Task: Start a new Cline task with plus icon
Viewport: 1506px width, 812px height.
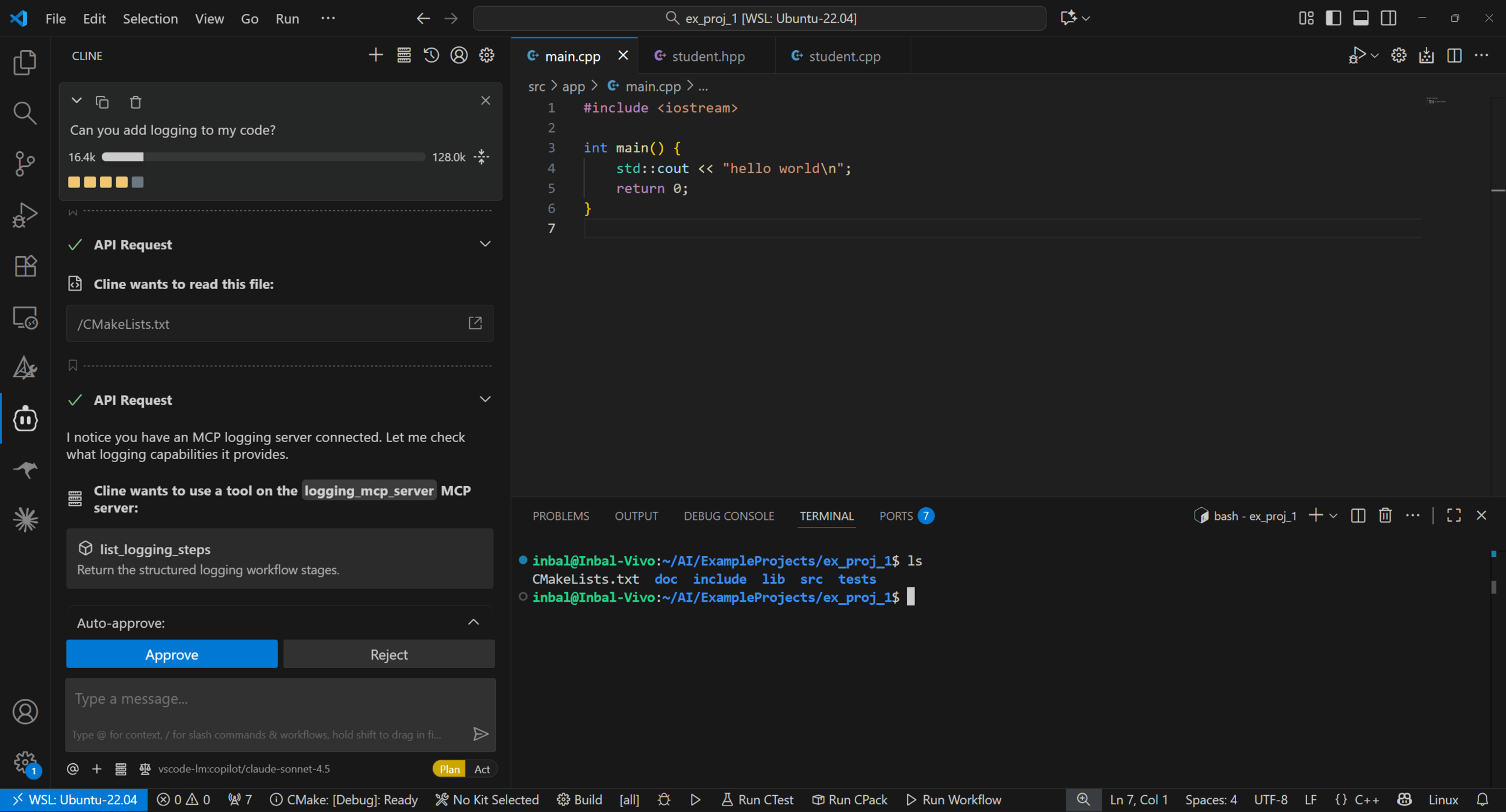Action: [x=375, y=55]
